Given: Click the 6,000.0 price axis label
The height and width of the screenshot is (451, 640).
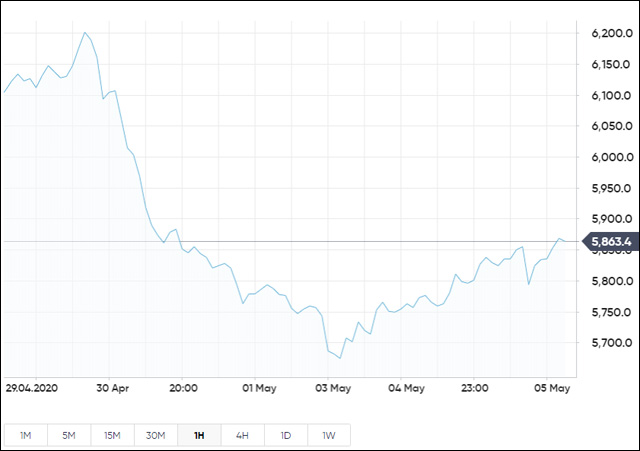Looking at the screenshot, I should pos(612,157).
